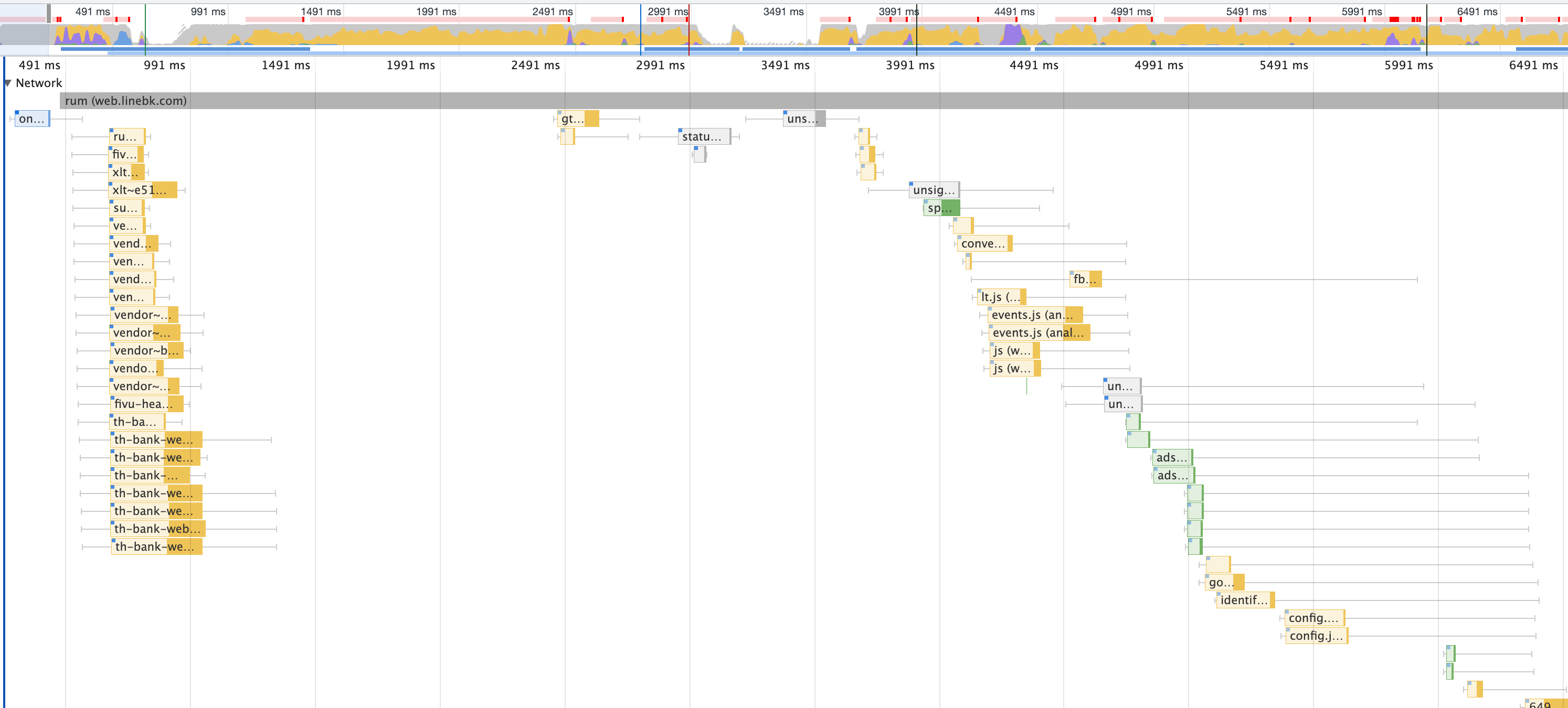Click the 'fb...' request bar
This screenshot has height=708, width=1568.
(1085, 280)
